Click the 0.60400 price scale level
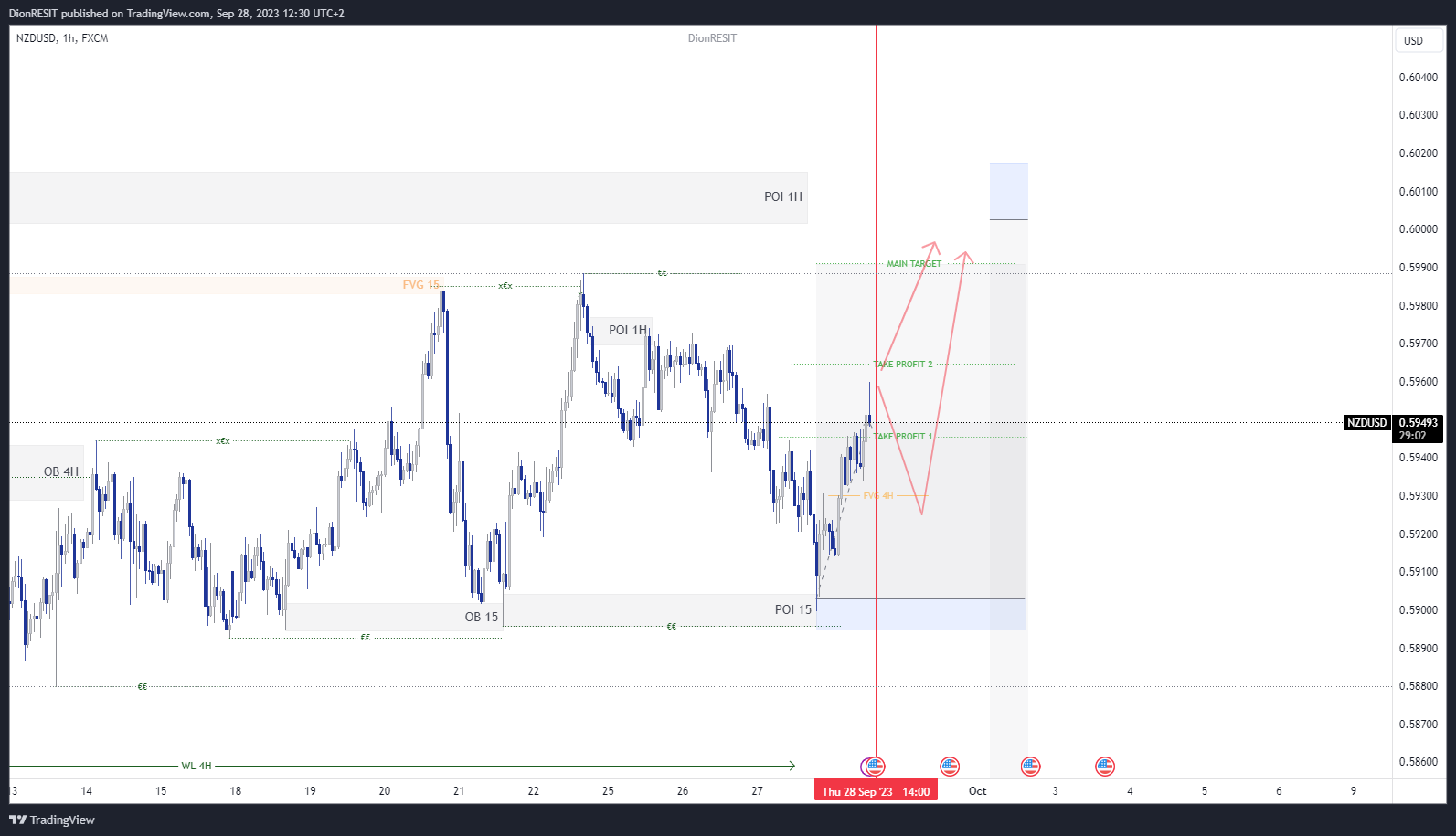 (x=1419, y=78)
